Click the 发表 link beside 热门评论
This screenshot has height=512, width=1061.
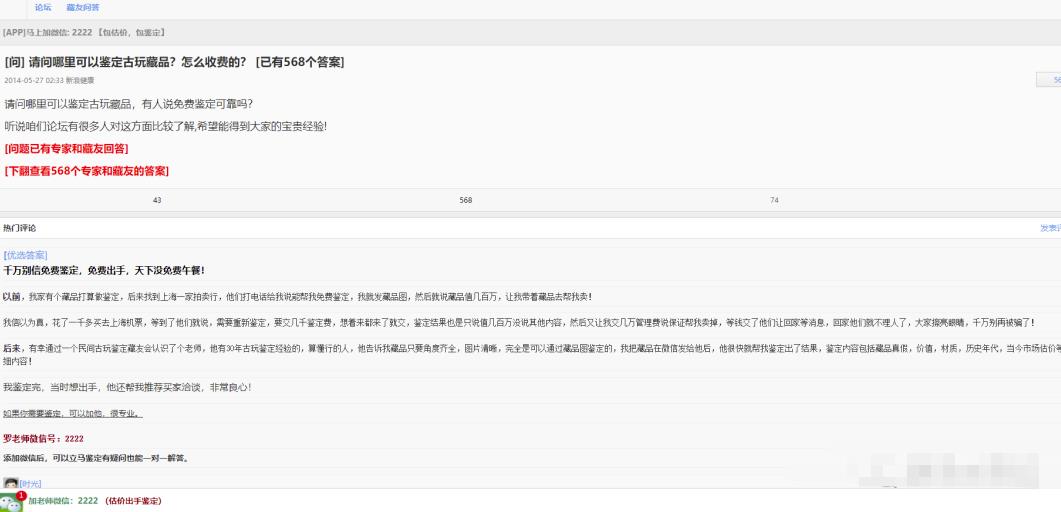(x=1049, y=229)
